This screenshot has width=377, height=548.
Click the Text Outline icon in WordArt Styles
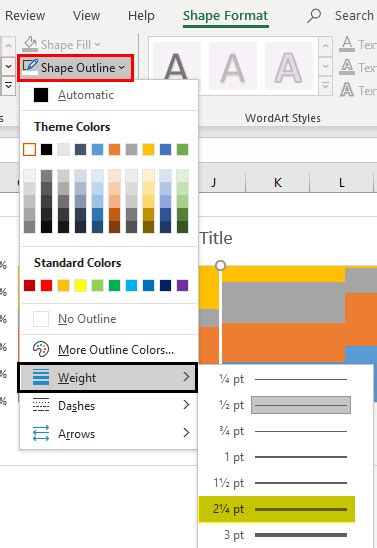(347, 66)
